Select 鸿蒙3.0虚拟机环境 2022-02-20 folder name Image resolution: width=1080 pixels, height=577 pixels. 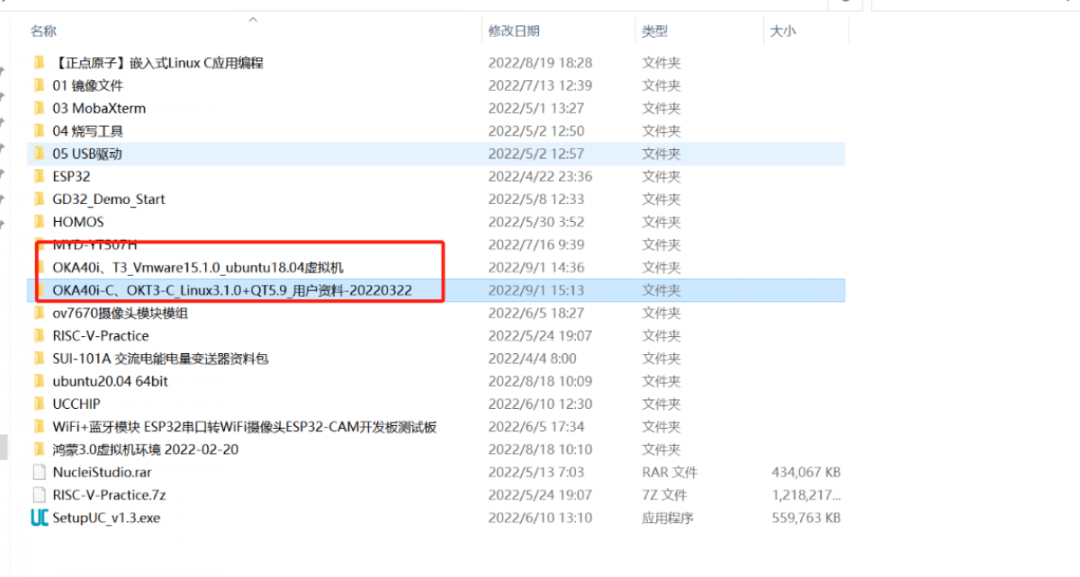[x=145, y=449]
